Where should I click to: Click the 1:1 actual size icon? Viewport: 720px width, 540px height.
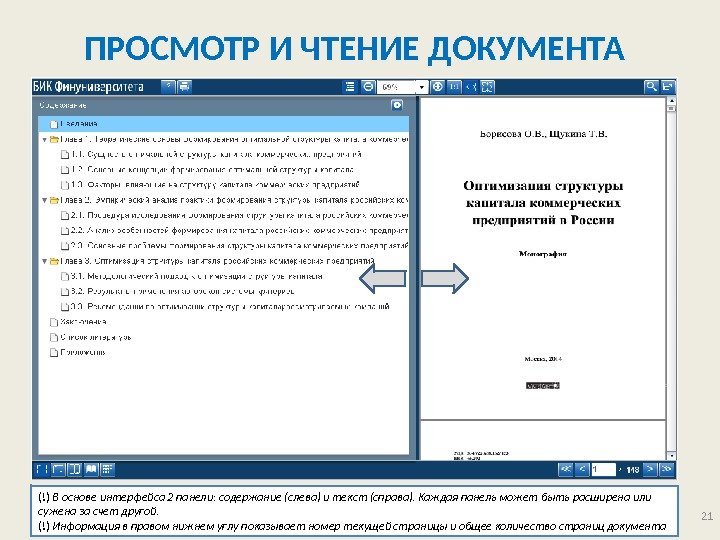[454, 86]
